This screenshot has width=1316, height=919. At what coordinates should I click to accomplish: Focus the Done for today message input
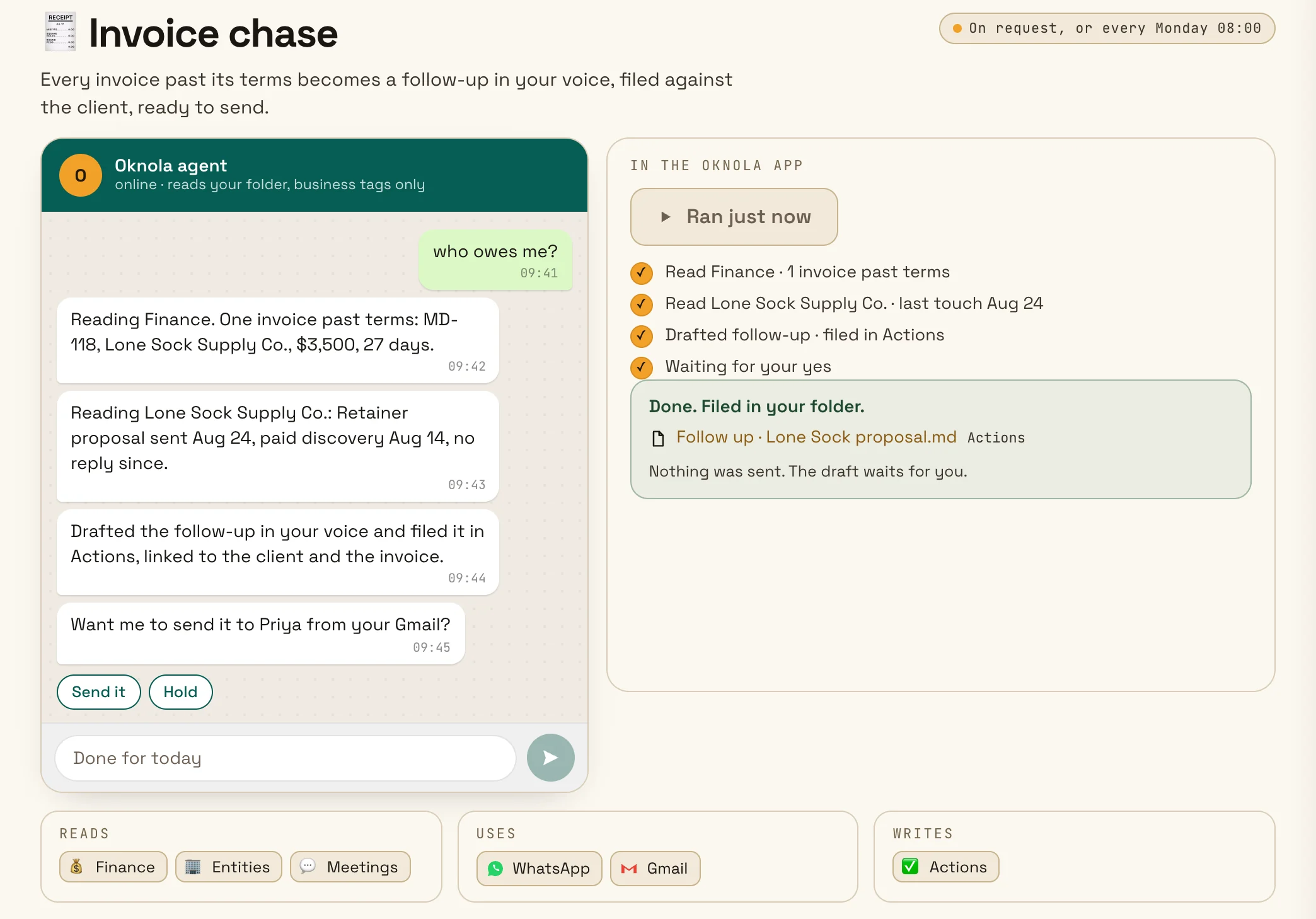coord(286,758)
